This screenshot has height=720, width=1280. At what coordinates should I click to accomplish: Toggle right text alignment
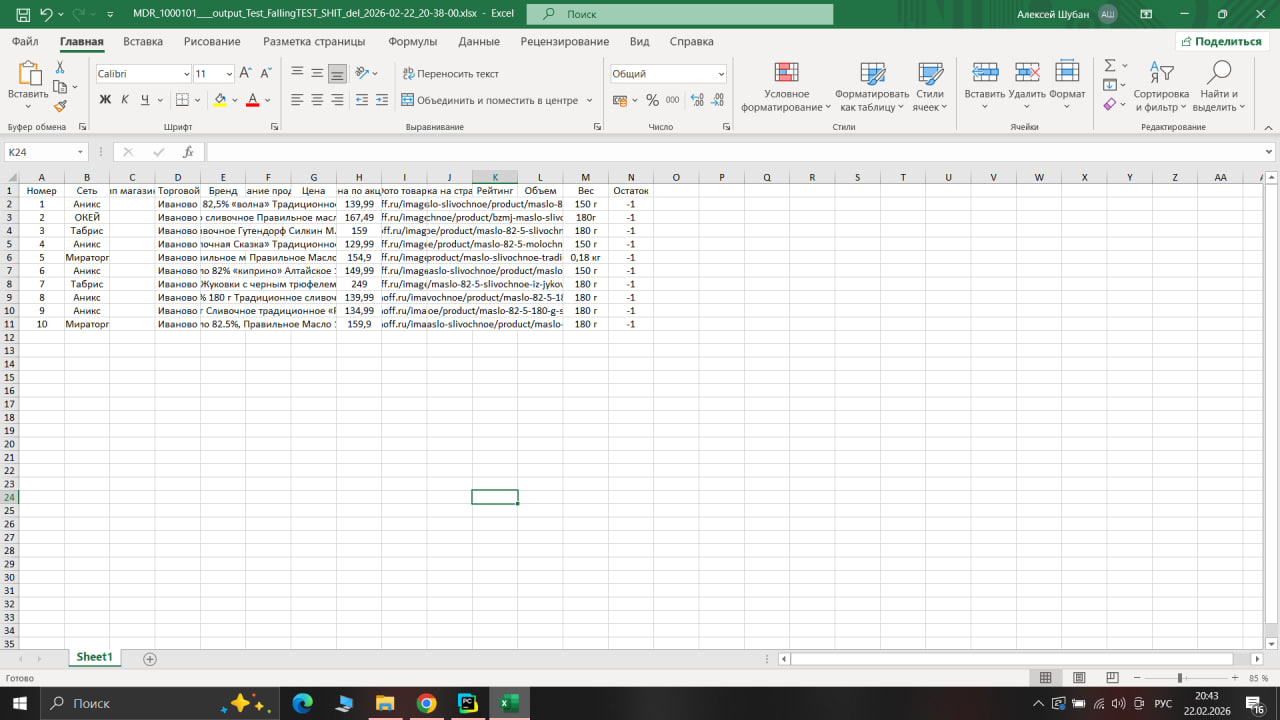(x=337, y=100)
